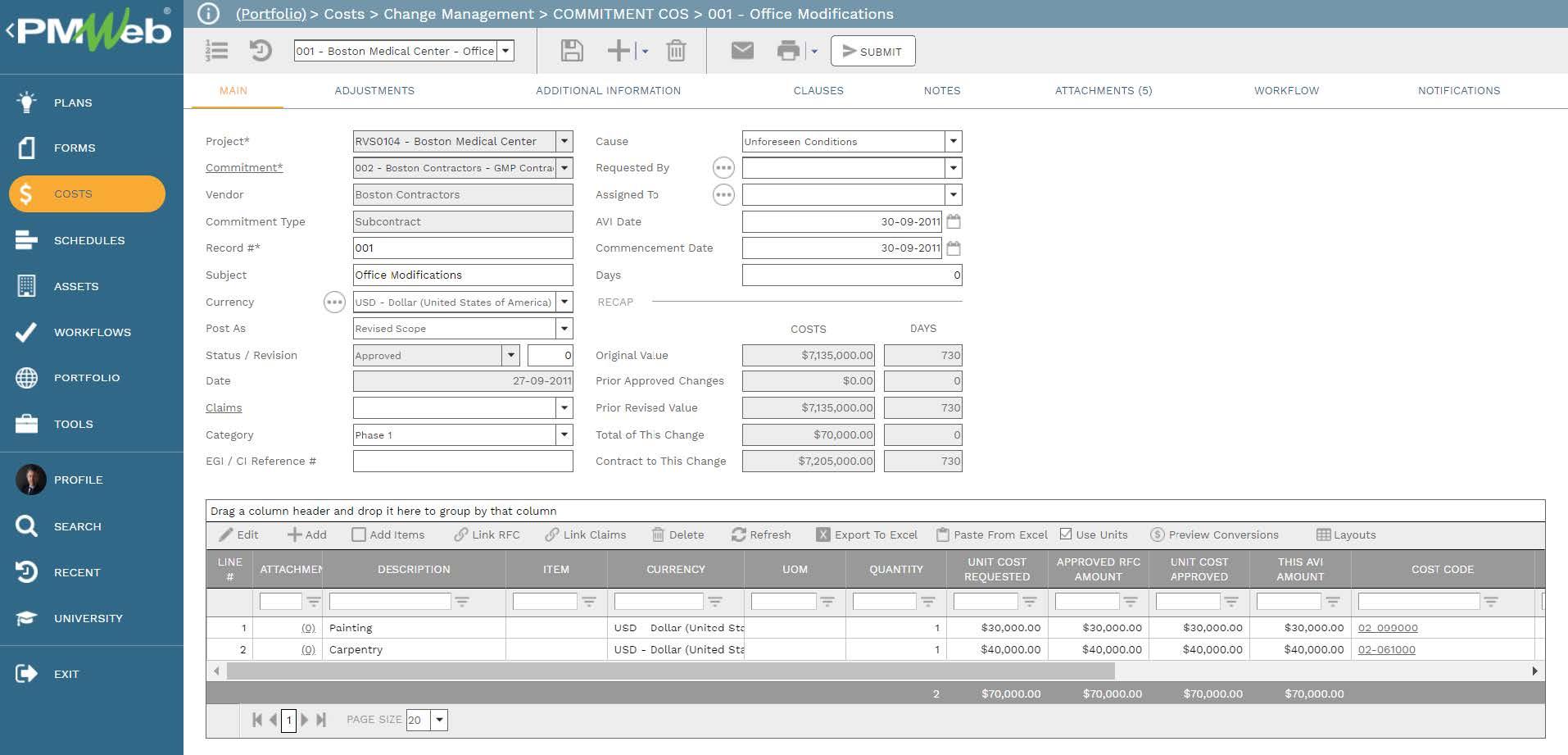The width and height of the screenshot is (1568, 755).
Task: Go to the next page in grid pager
Action: click(304, 720)
